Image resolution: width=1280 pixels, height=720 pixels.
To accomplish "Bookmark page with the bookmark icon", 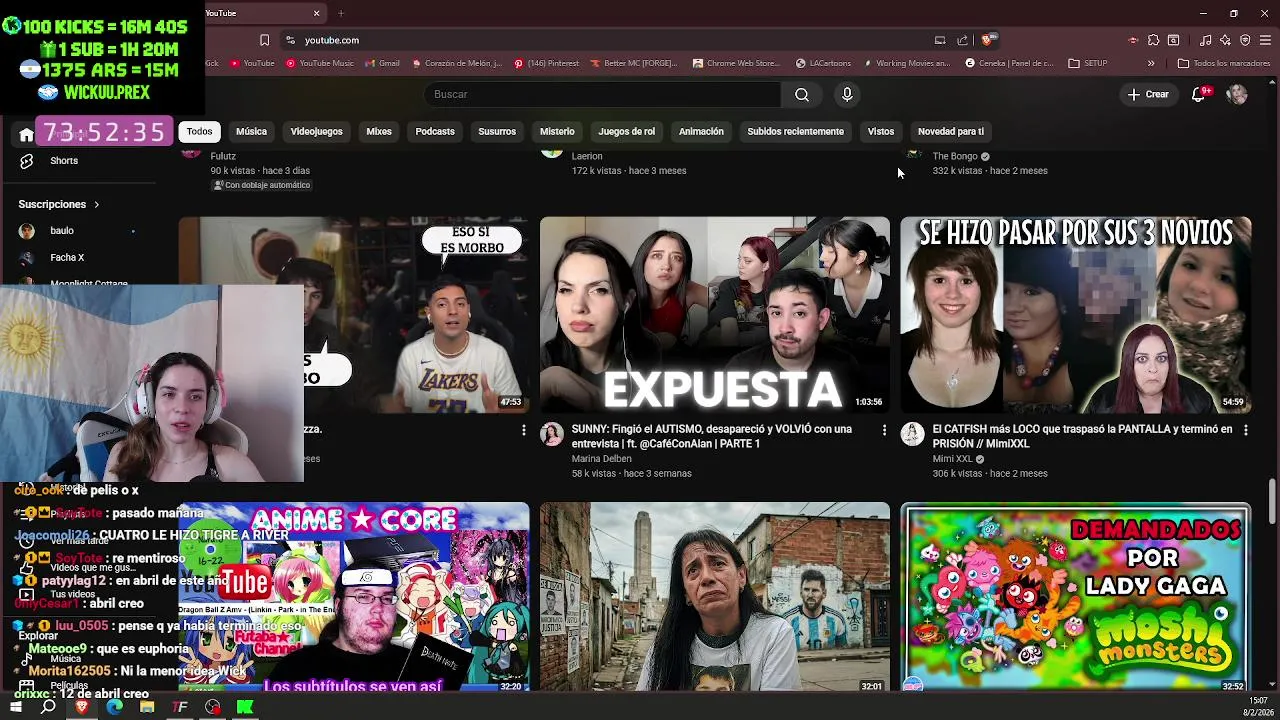I will (264, 40).
